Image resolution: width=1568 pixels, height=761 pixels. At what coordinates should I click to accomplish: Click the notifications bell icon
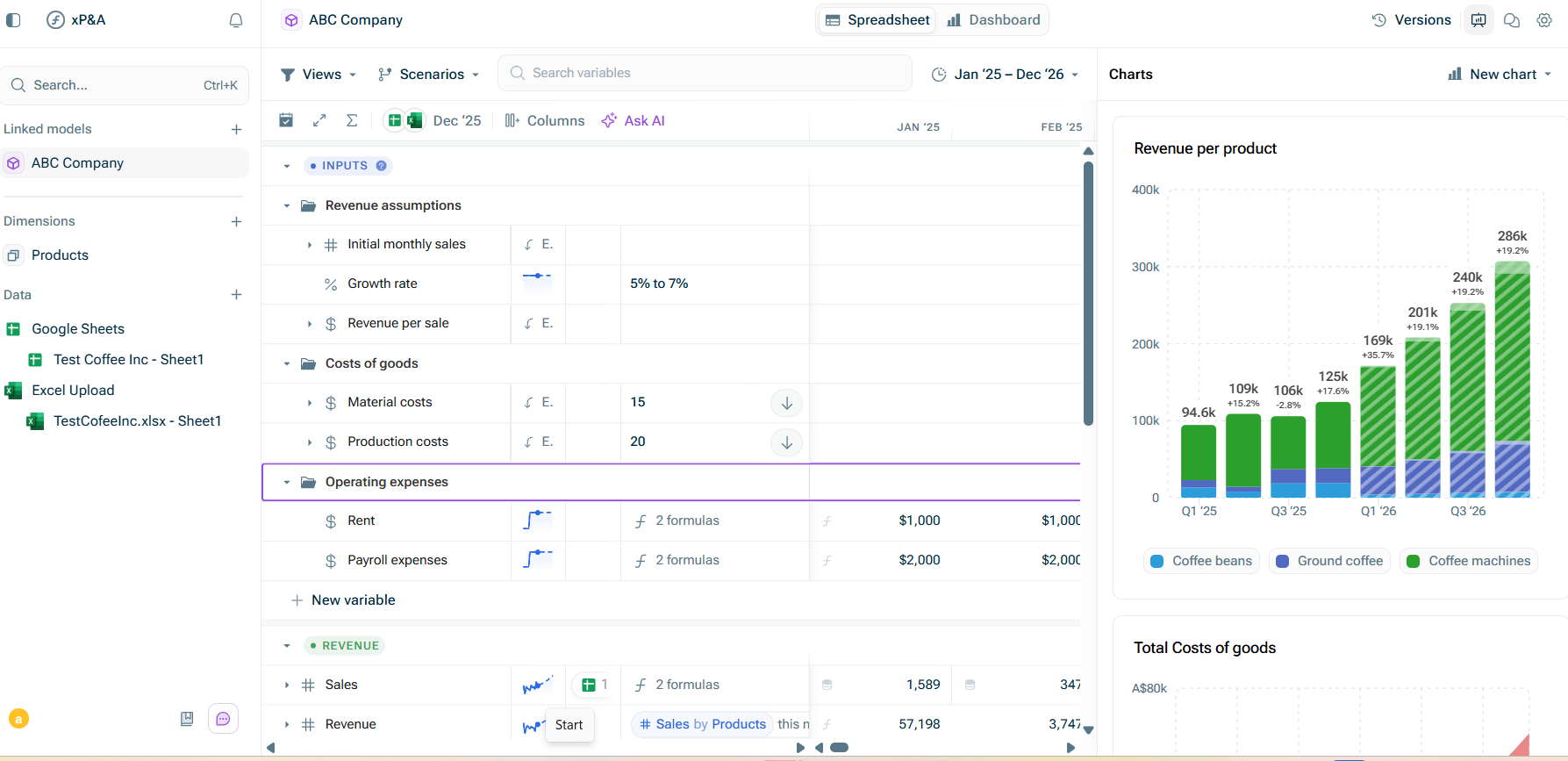tap(236, 20)
